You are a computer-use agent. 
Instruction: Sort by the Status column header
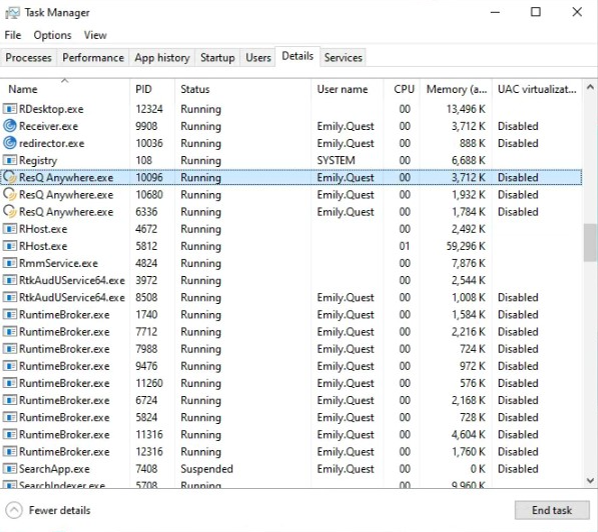pos(243,89)
